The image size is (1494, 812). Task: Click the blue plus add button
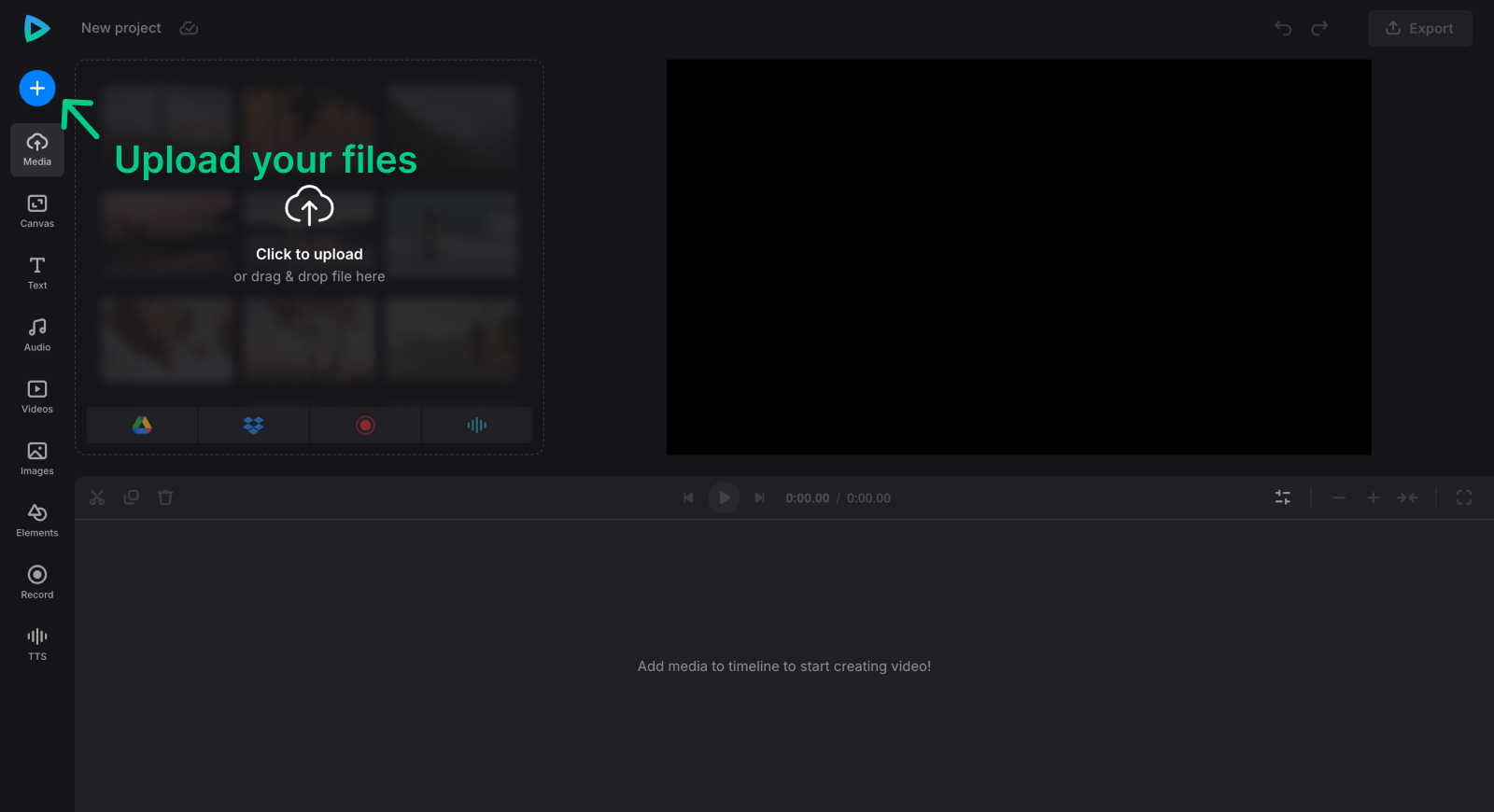[37, 88]
